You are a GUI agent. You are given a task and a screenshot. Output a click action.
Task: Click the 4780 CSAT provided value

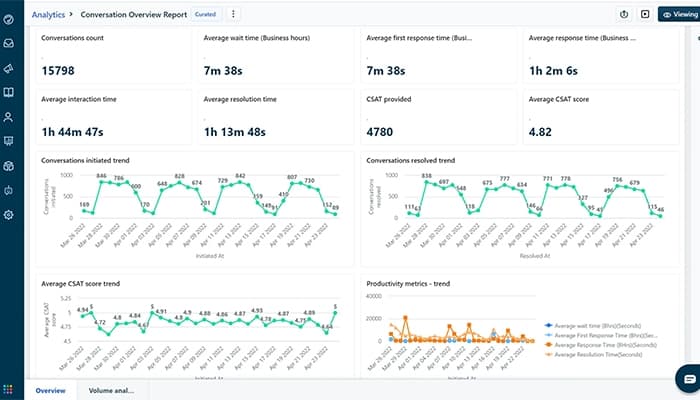click(379, 132)
